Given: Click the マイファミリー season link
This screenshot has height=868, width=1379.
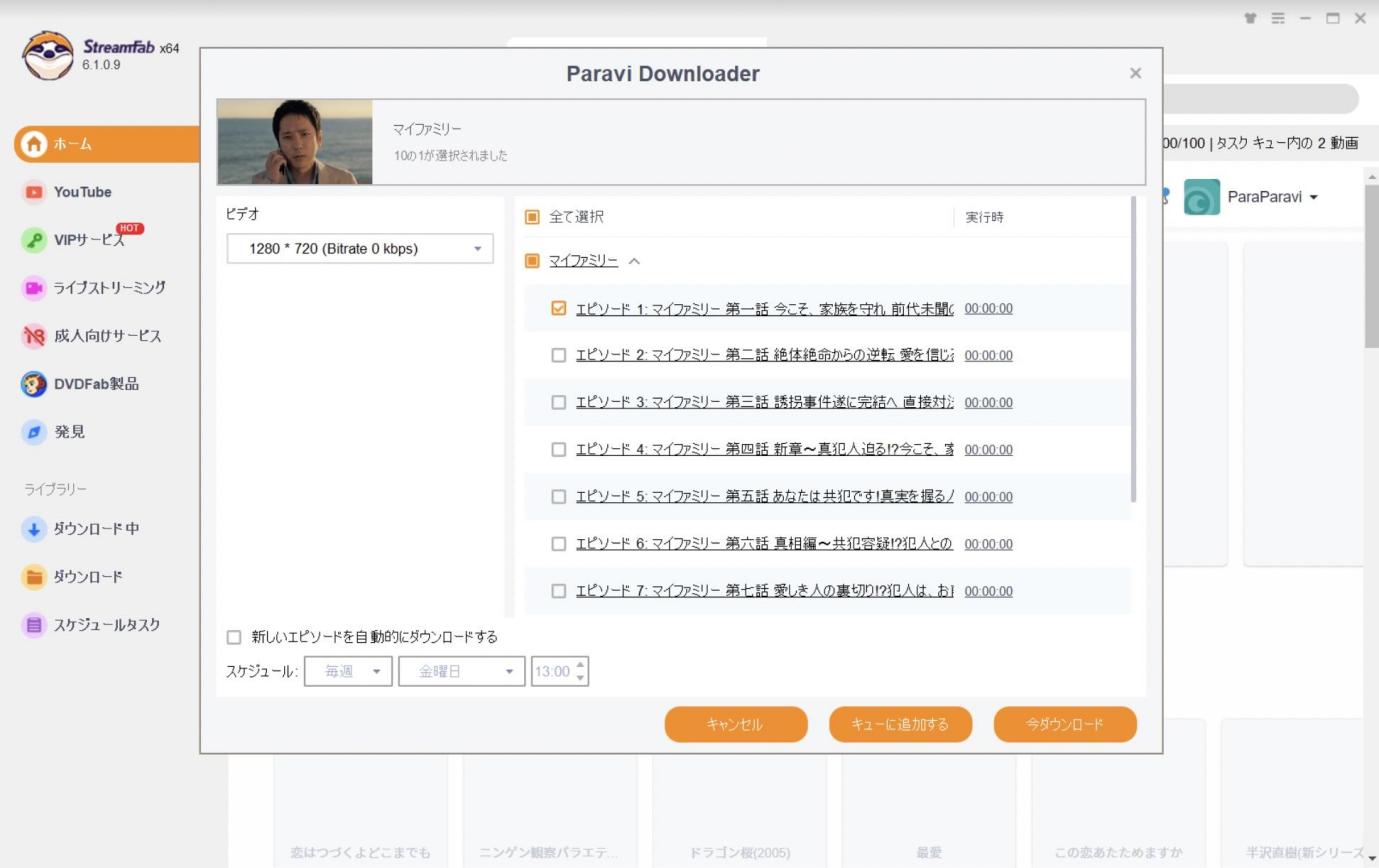Looking at the screenshot, I should pyautogui.click(x=583, y=261).
